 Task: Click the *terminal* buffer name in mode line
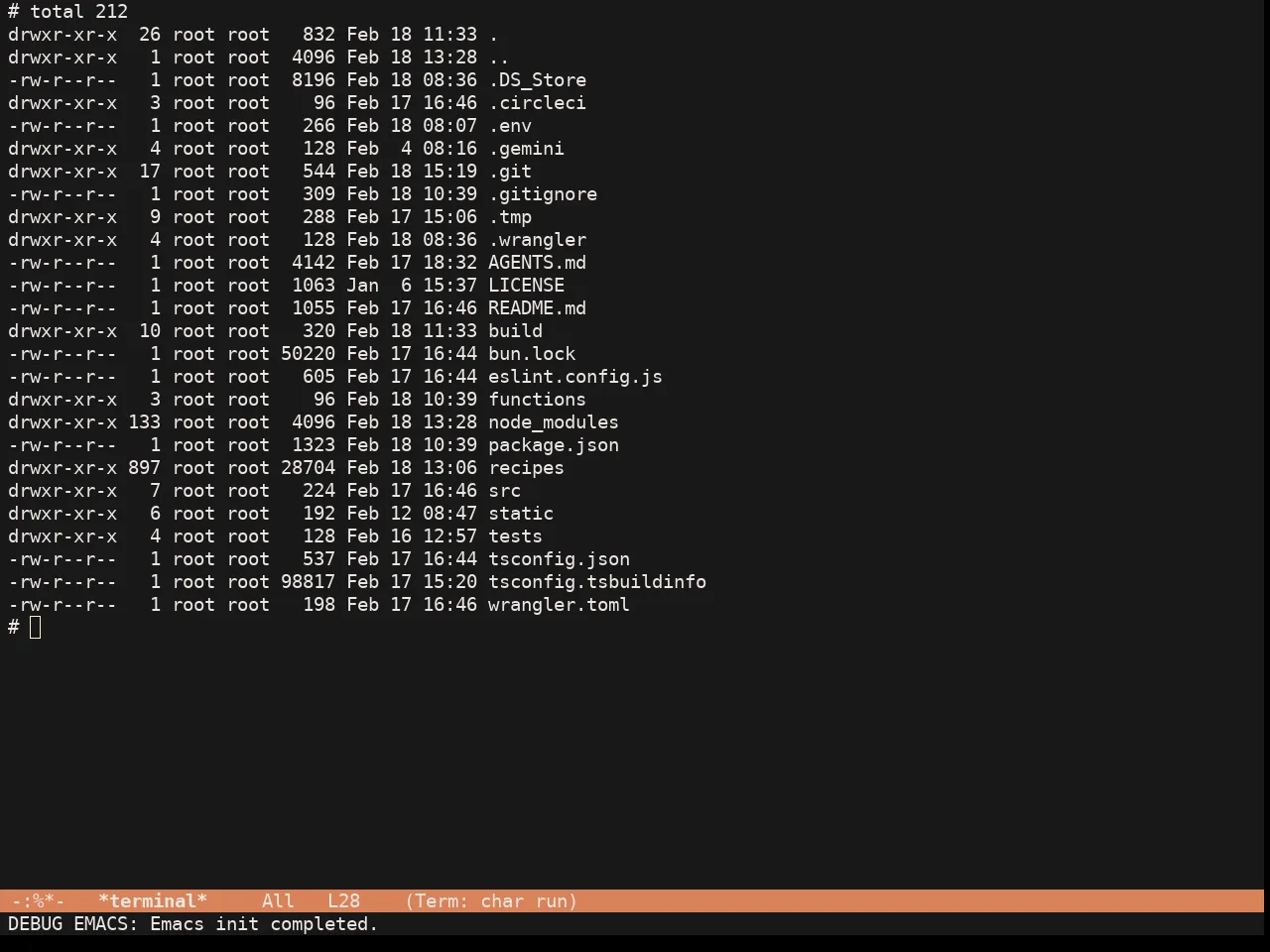coord(153,901)
